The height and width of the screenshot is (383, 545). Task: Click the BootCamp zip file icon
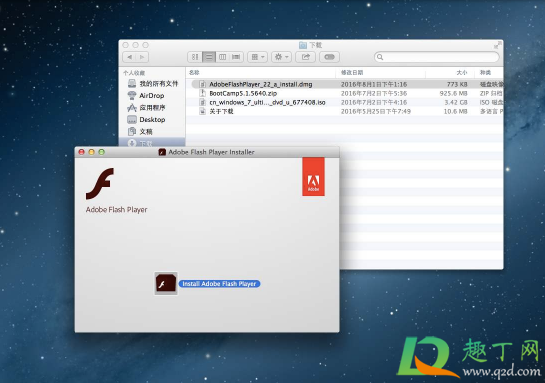click(x=202, y=93)
